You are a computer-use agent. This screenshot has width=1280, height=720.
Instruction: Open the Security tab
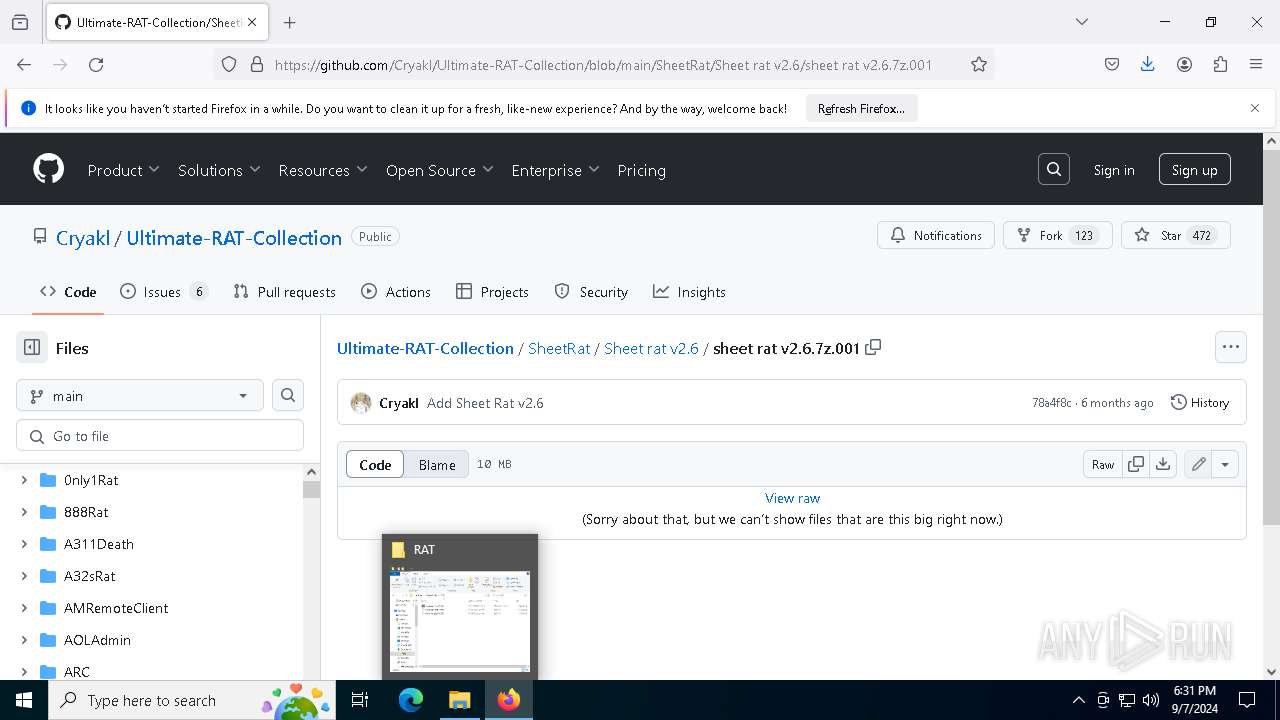(591, 292)
